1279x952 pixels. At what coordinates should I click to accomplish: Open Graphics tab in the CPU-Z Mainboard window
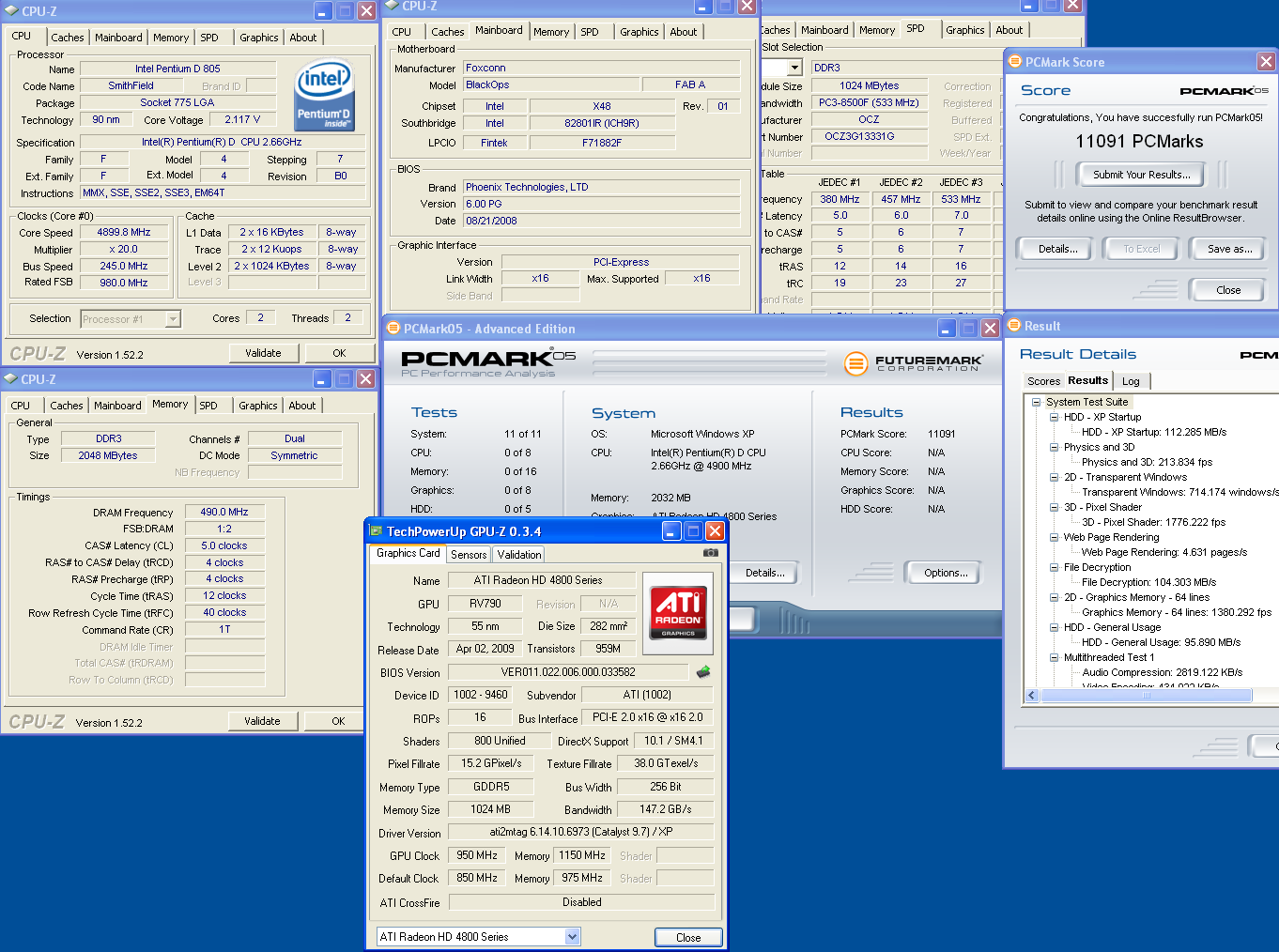click(x=639, y=32)
